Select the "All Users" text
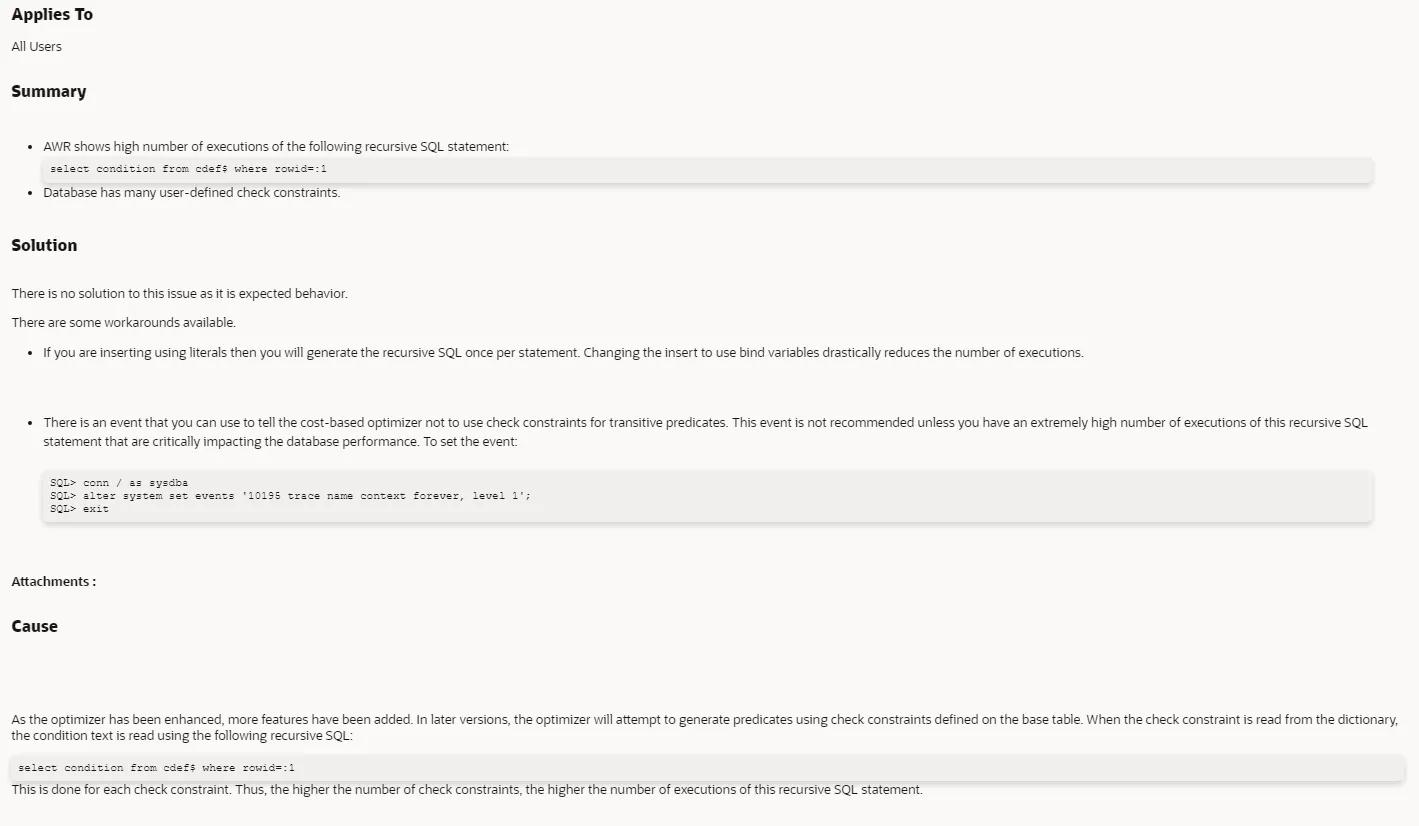 point(36,46)
